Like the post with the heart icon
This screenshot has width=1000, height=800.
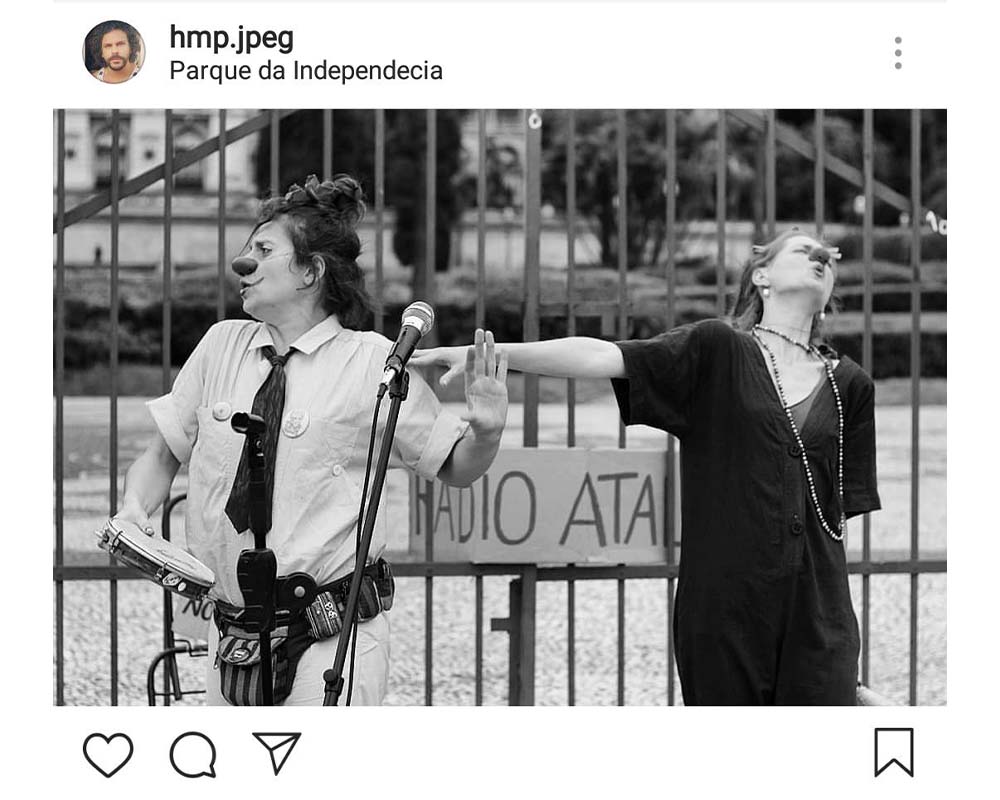pos(108,755)
